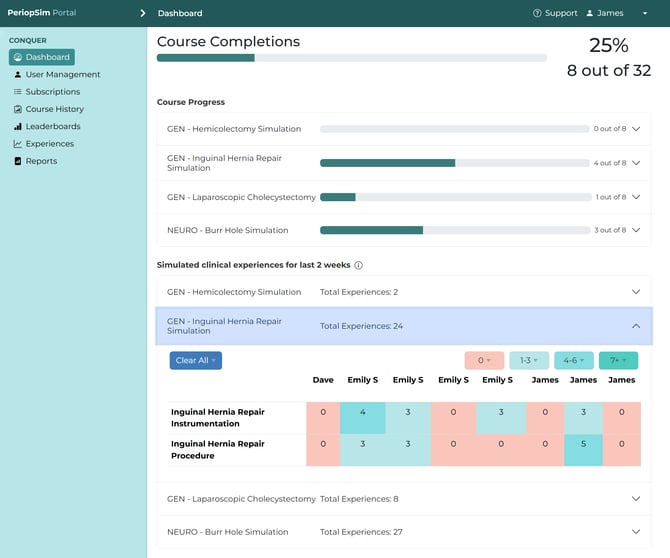Expand Laparoscopic Cholecystectomy Total Experiences: 8 row
Viewport: 670px width, 558px height.
click(636, 499)
